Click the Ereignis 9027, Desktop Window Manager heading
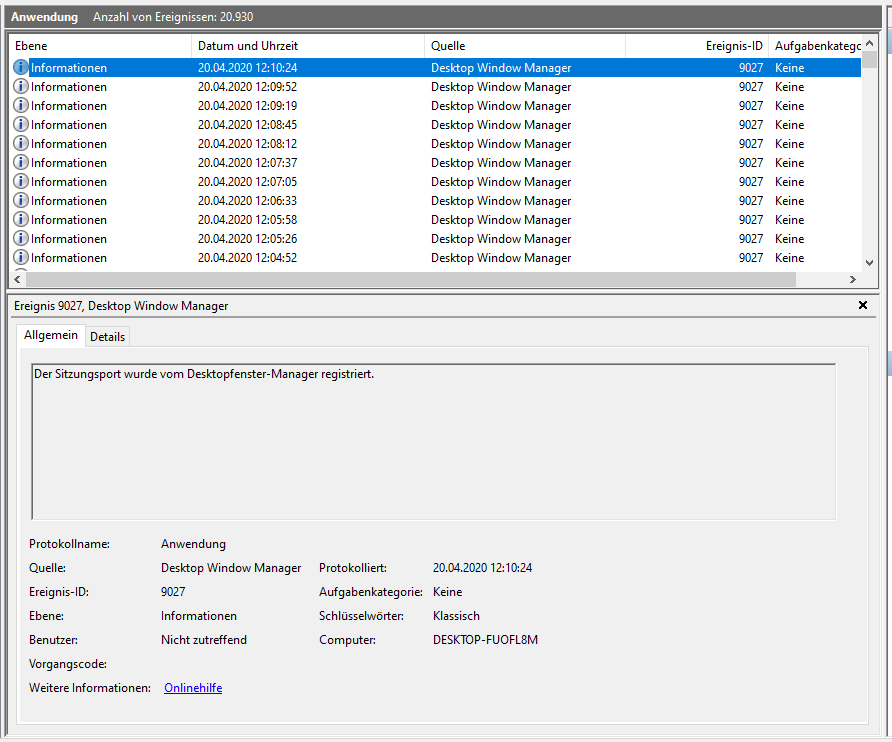 click(121, 306)
